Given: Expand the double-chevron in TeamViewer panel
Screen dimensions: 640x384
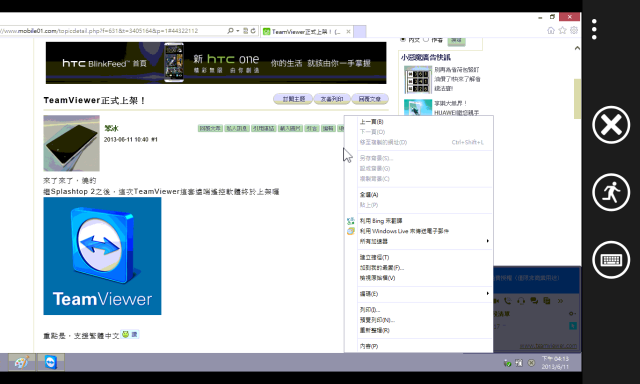Looking at the screenshot, I should point(560,301).
